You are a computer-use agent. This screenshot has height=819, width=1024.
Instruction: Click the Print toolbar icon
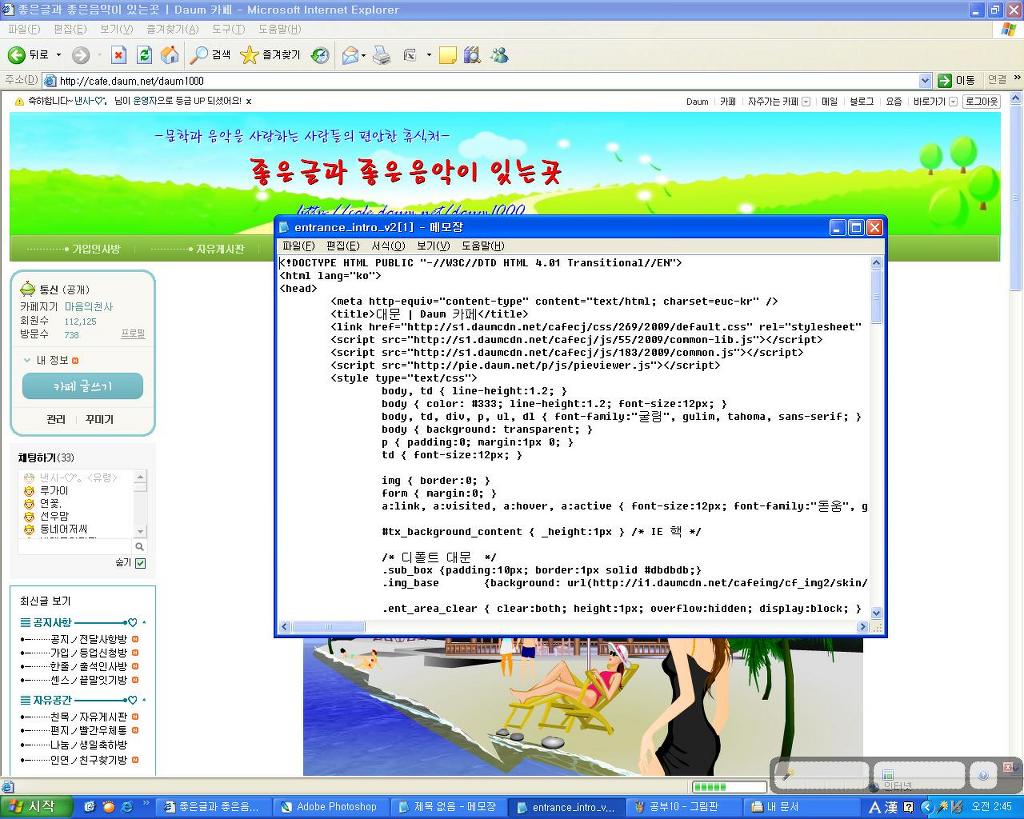[381, 55]
